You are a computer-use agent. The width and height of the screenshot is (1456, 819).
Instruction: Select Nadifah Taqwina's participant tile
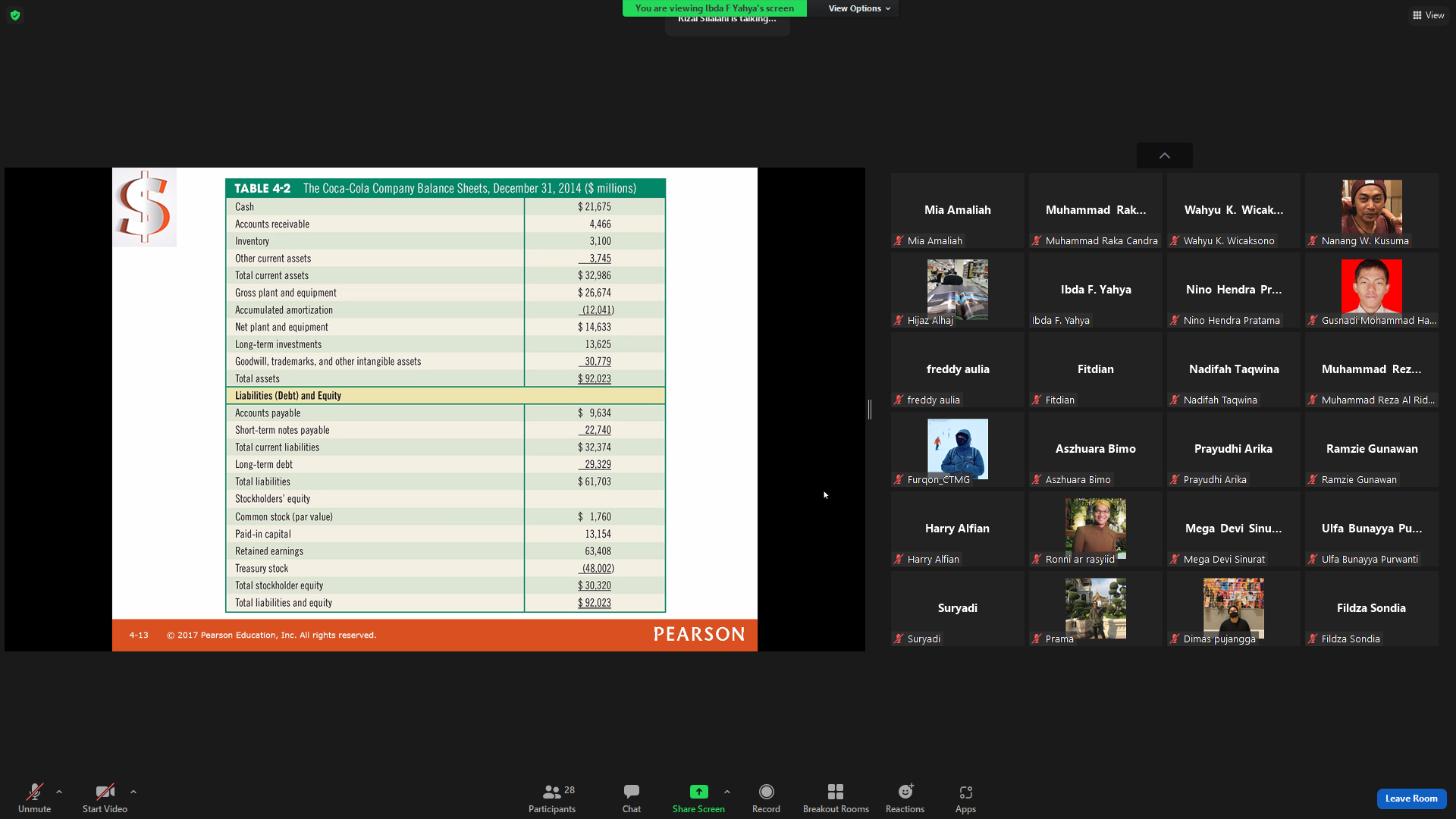tap(1234, 369)
